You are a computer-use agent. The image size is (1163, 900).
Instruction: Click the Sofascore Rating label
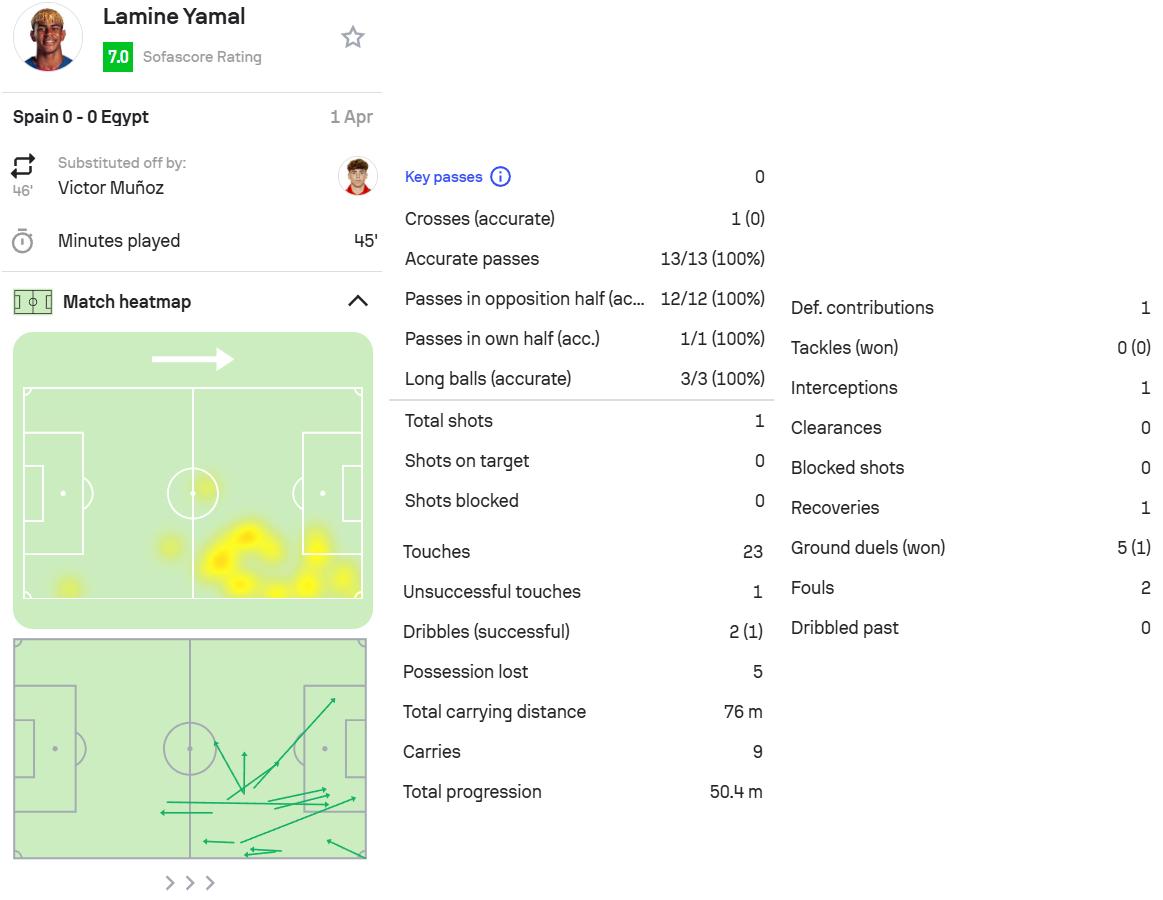[x=202, y=57]
